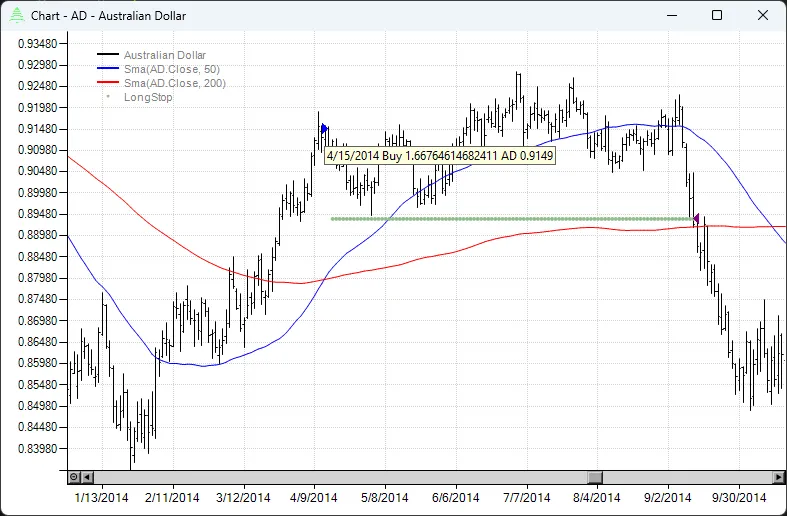
Task: Click the circular zoom reset icon beside scrollbar
Action: pos(74,477)
